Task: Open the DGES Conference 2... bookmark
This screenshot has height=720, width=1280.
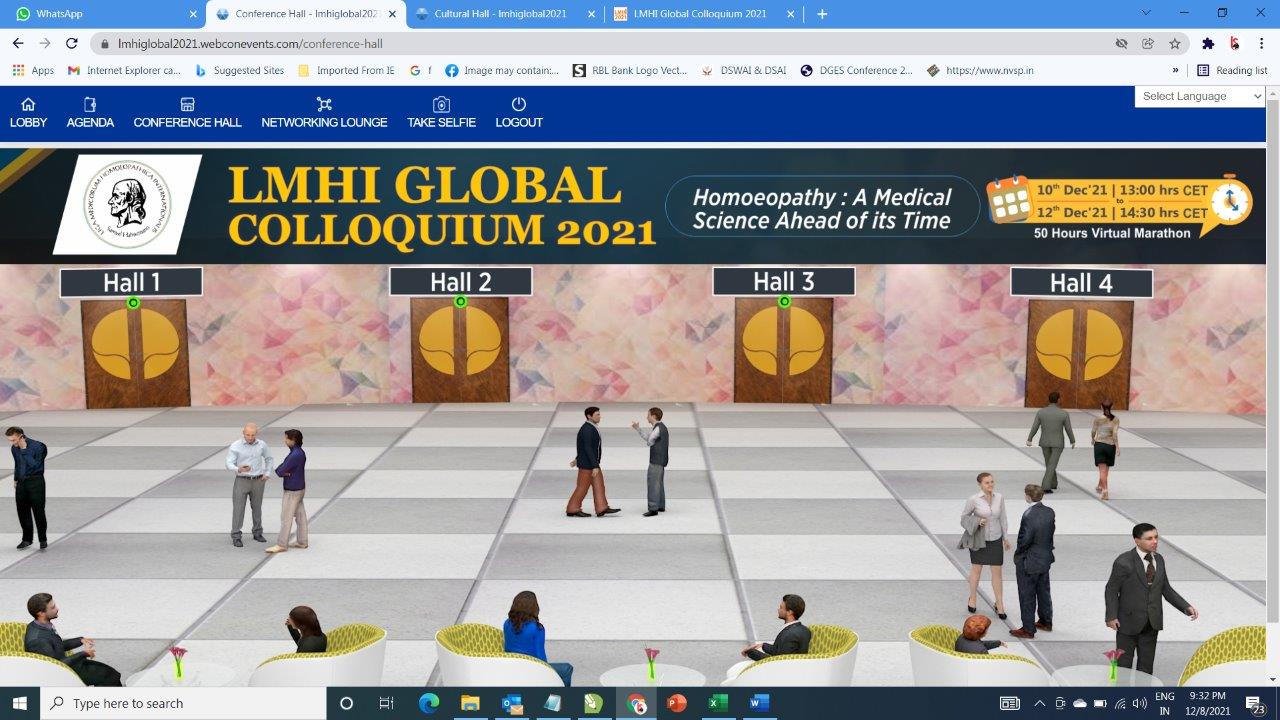Action: (x=856, y=70)
